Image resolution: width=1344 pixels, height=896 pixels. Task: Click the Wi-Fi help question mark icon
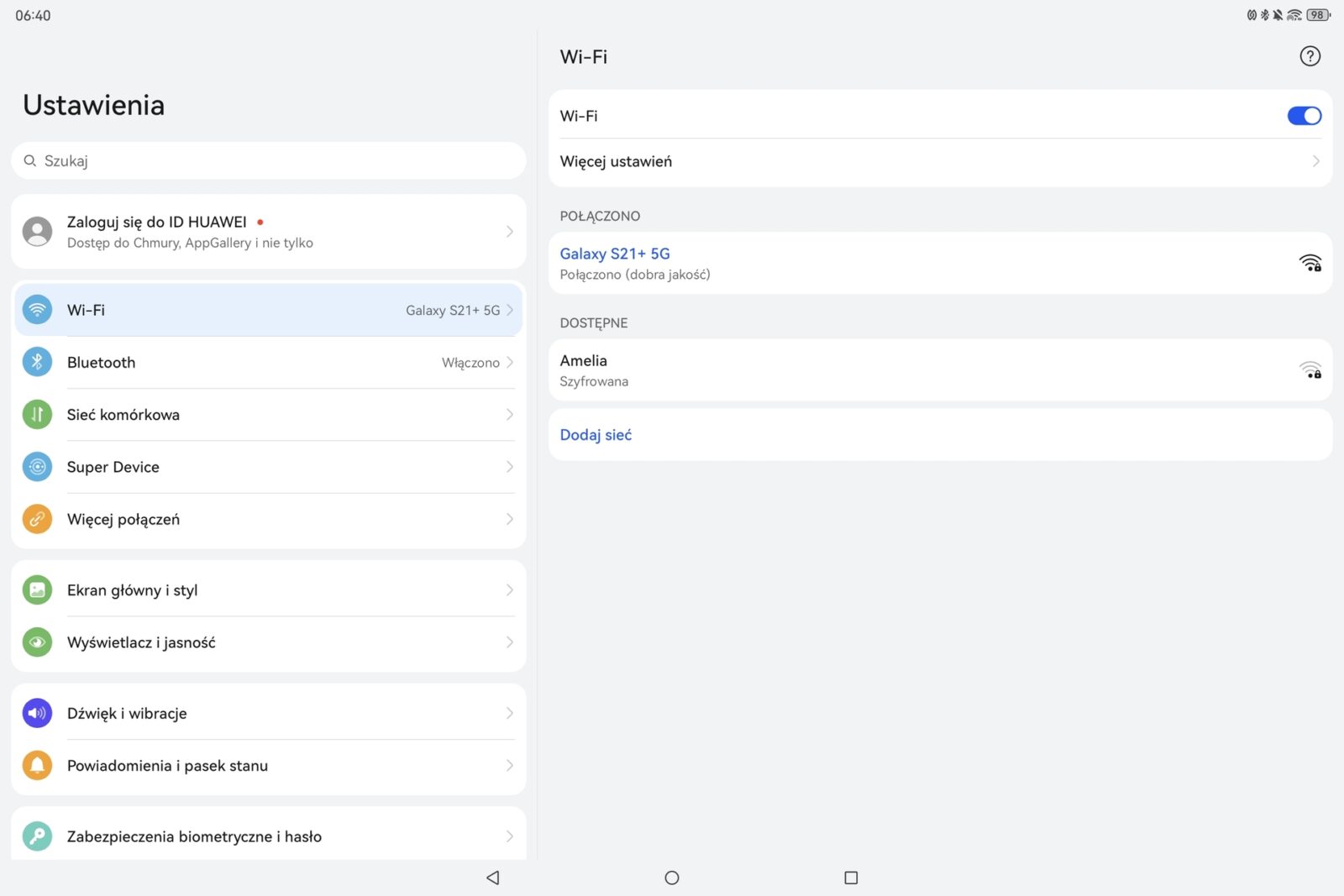click(1310, 56)
